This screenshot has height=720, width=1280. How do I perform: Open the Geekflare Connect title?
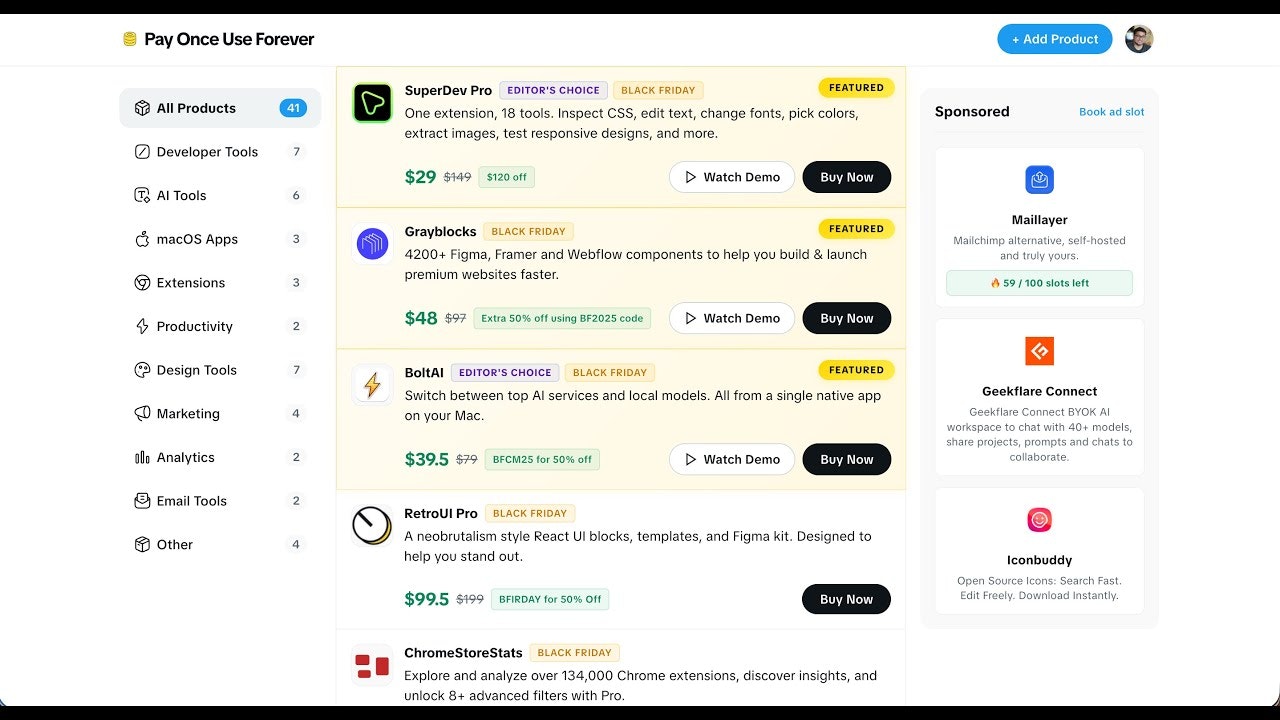pos(1039,391)
